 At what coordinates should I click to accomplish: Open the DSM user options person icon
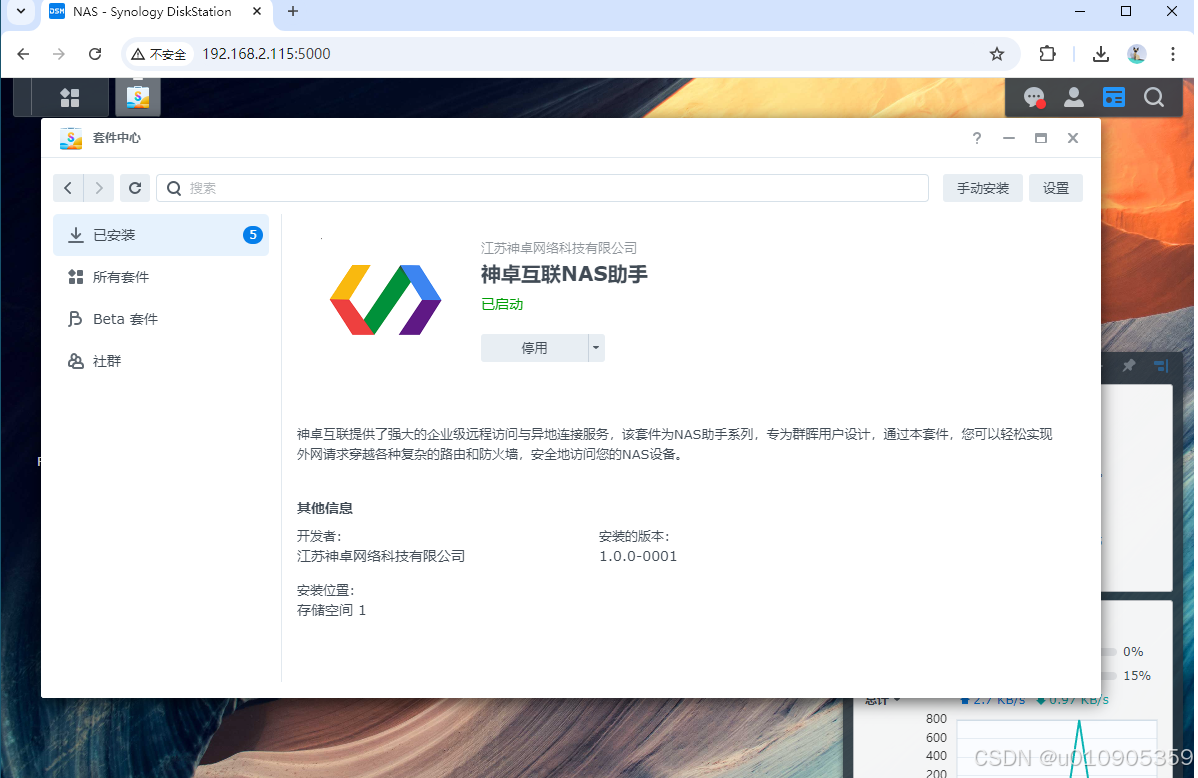coord(1073,97)
